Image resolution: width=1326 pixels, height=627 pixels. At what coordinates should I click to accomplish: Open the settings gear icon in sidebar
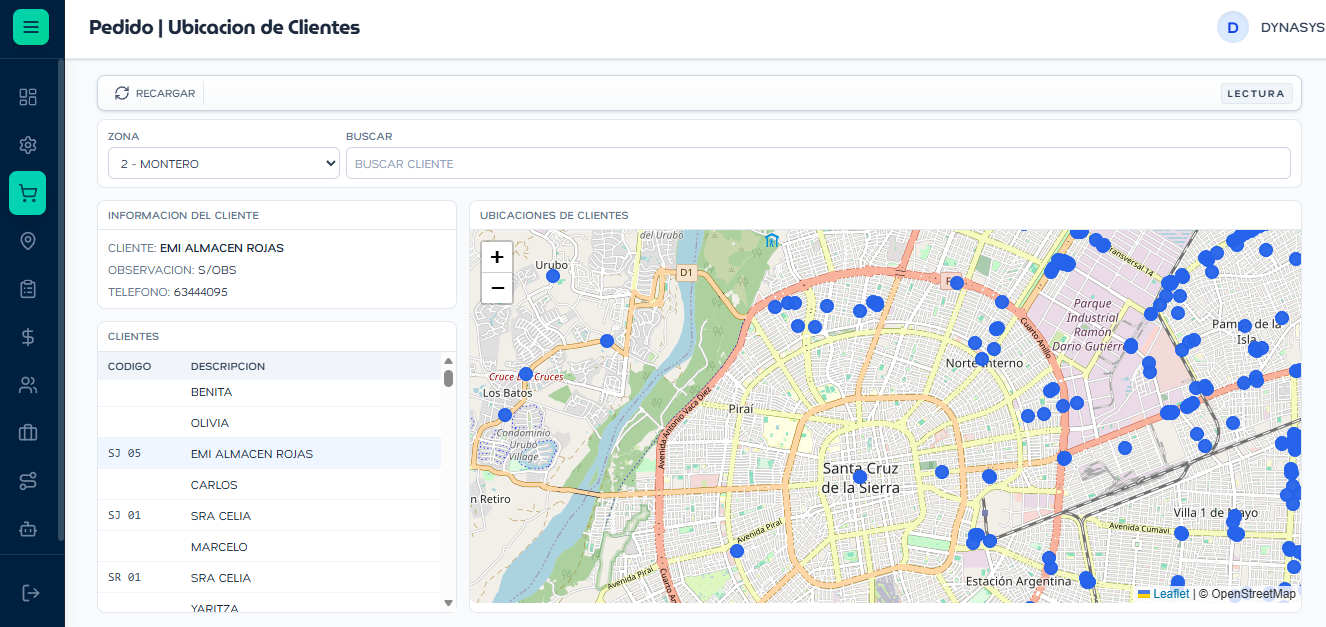[x=28, y=145]
